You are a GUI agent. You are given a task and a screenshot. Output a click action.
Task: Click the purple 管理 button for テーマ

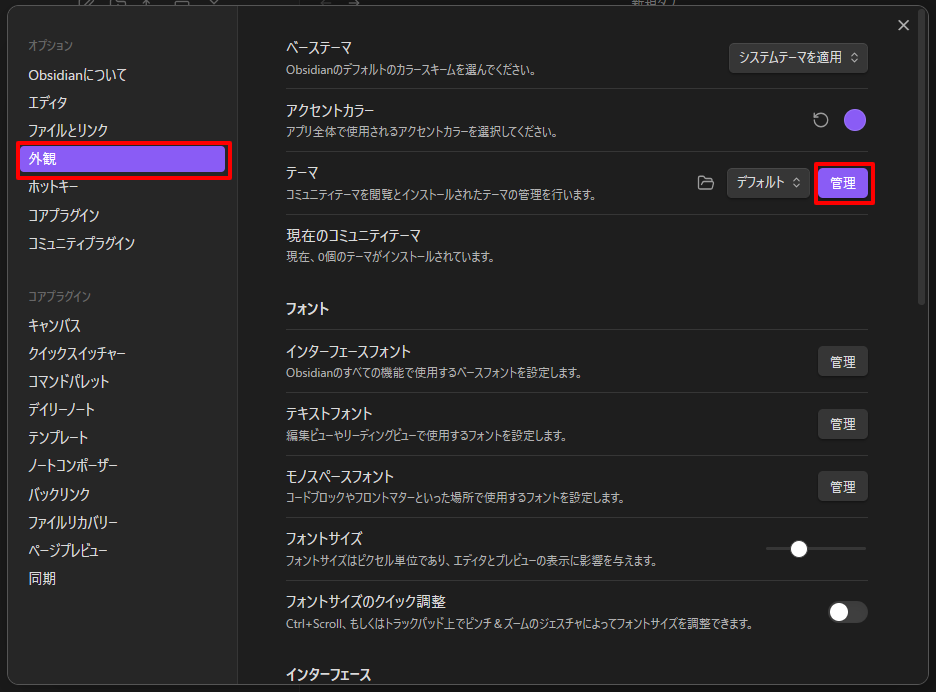[843, 183]
